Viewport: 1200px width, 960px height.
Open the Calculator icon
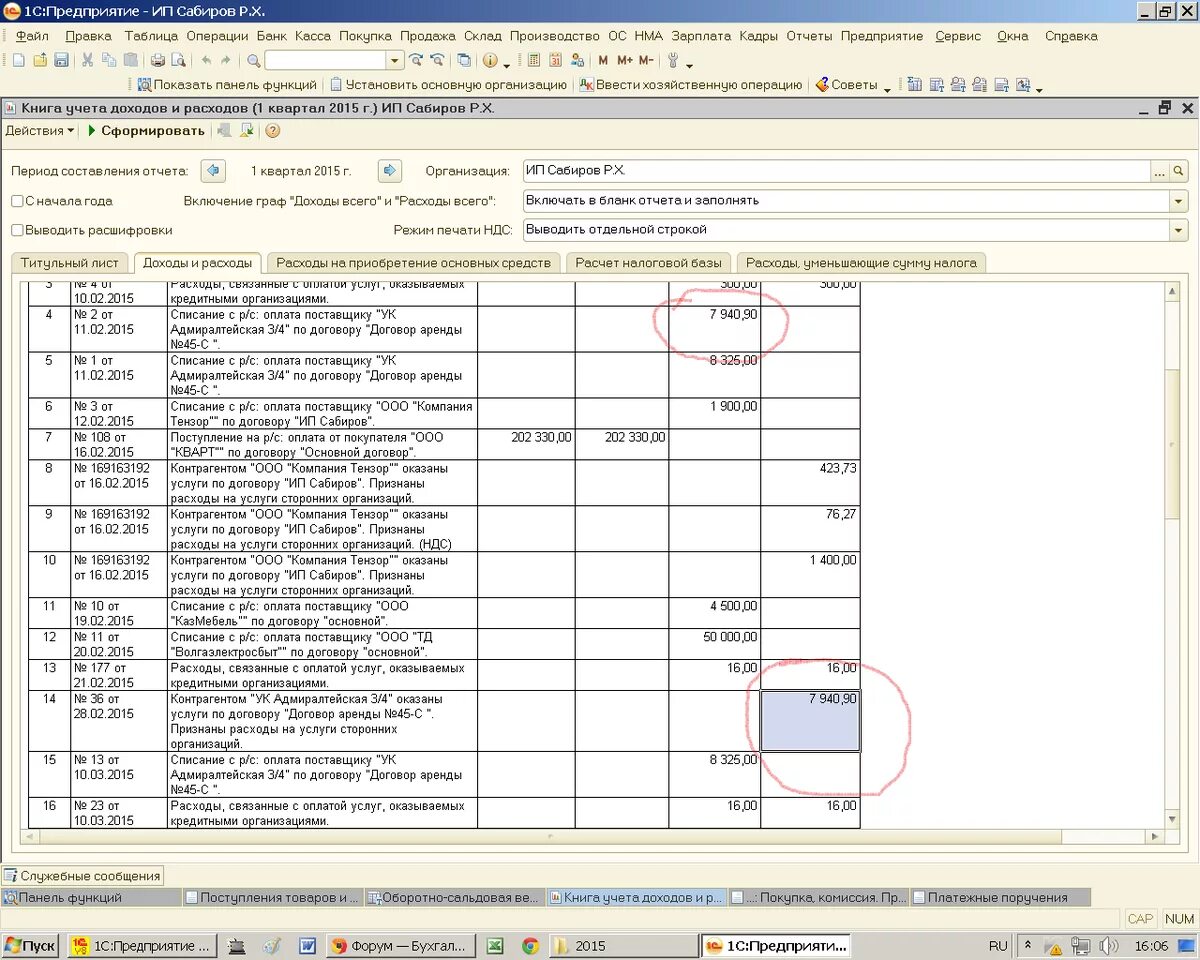(533, 60)
